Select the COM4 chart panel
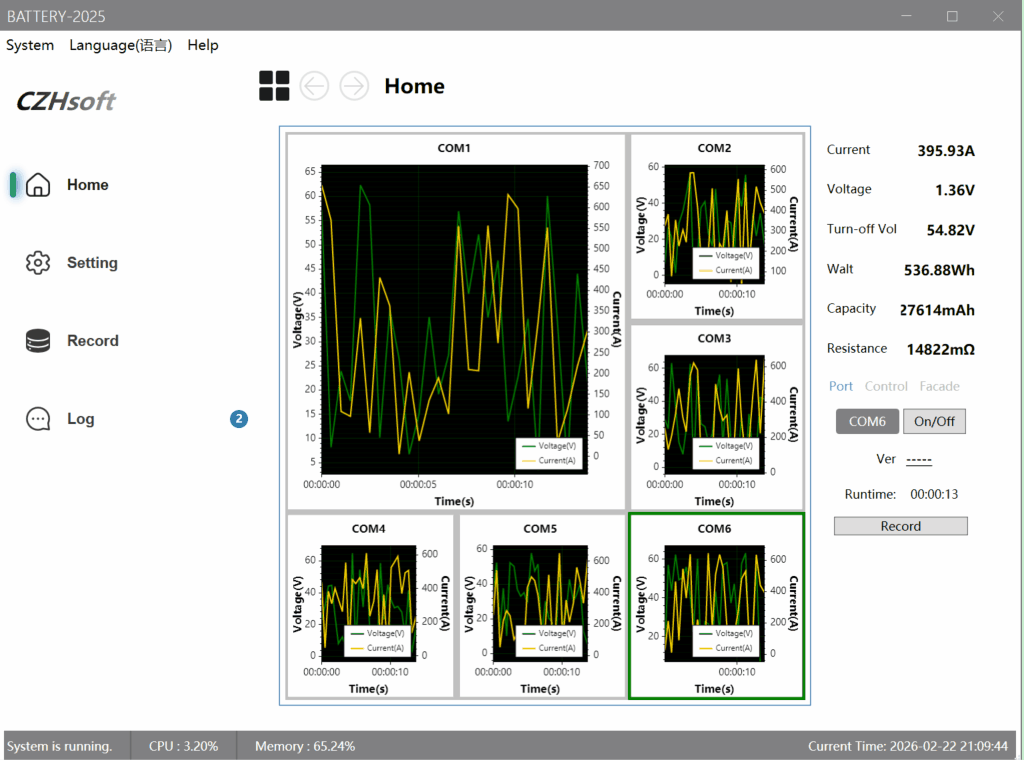The height and width of the screenshot is (760, 1024). click(370, 607)
